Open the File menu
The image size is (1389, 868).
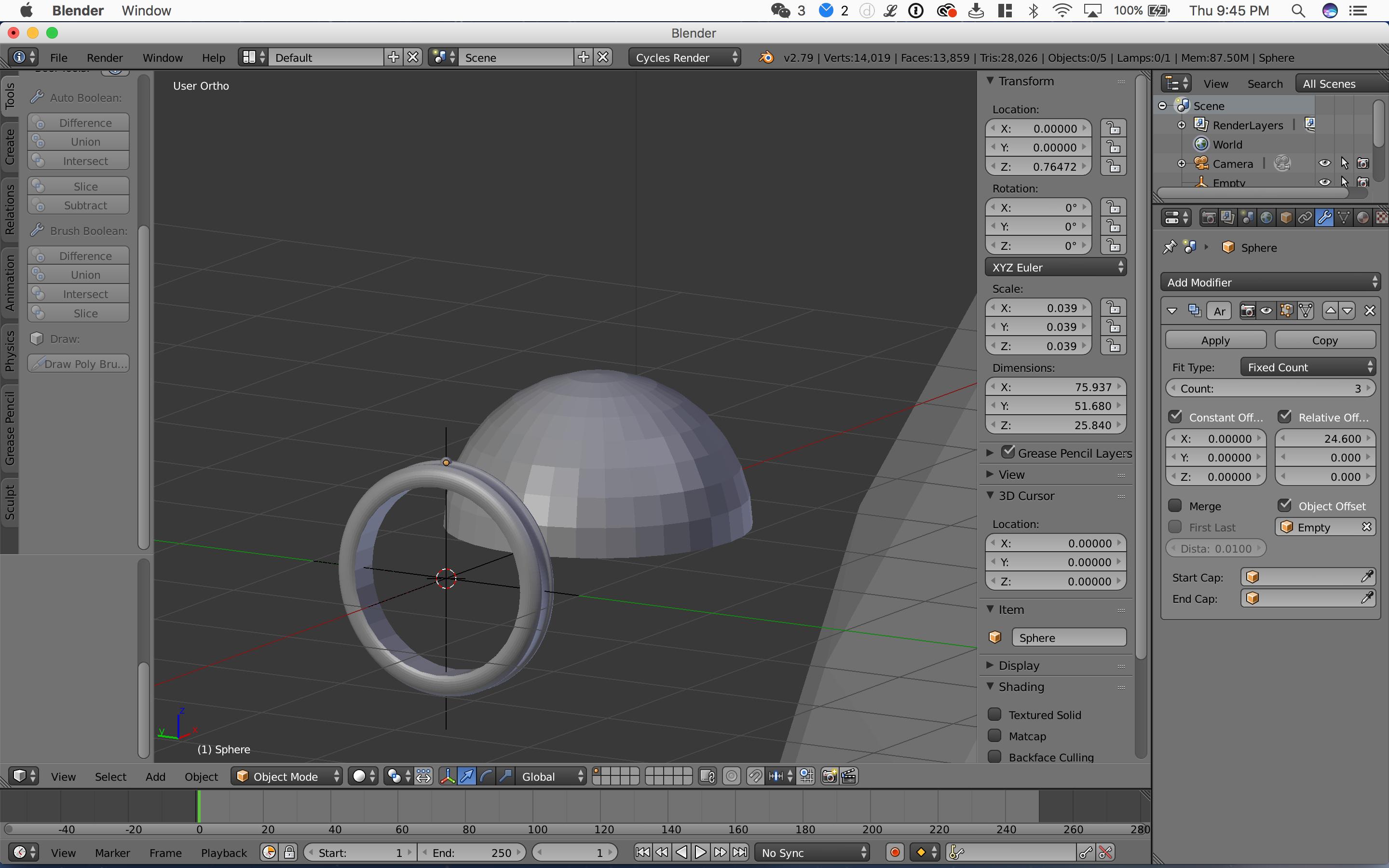pos(58,57)
